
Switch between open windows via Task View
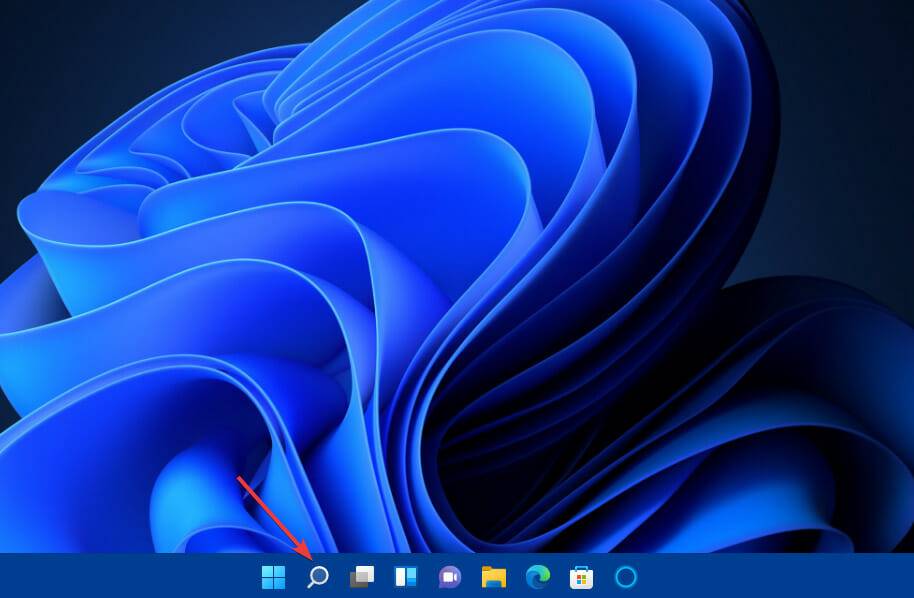(x=360, y=577)
